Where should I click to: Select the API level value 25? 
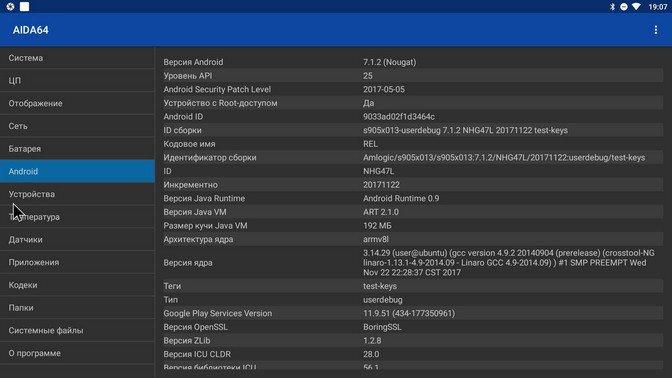(x=368, y=76)
